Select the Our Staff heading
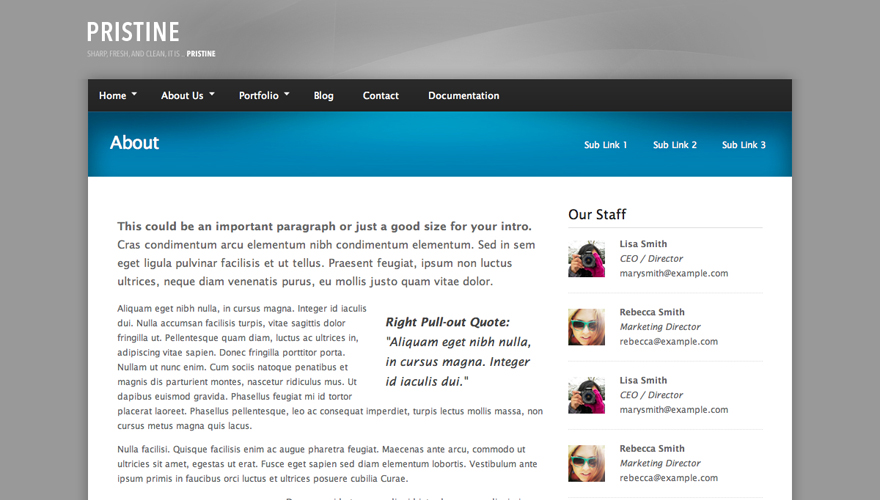This screenshot has width=880, height=500. 597,214
